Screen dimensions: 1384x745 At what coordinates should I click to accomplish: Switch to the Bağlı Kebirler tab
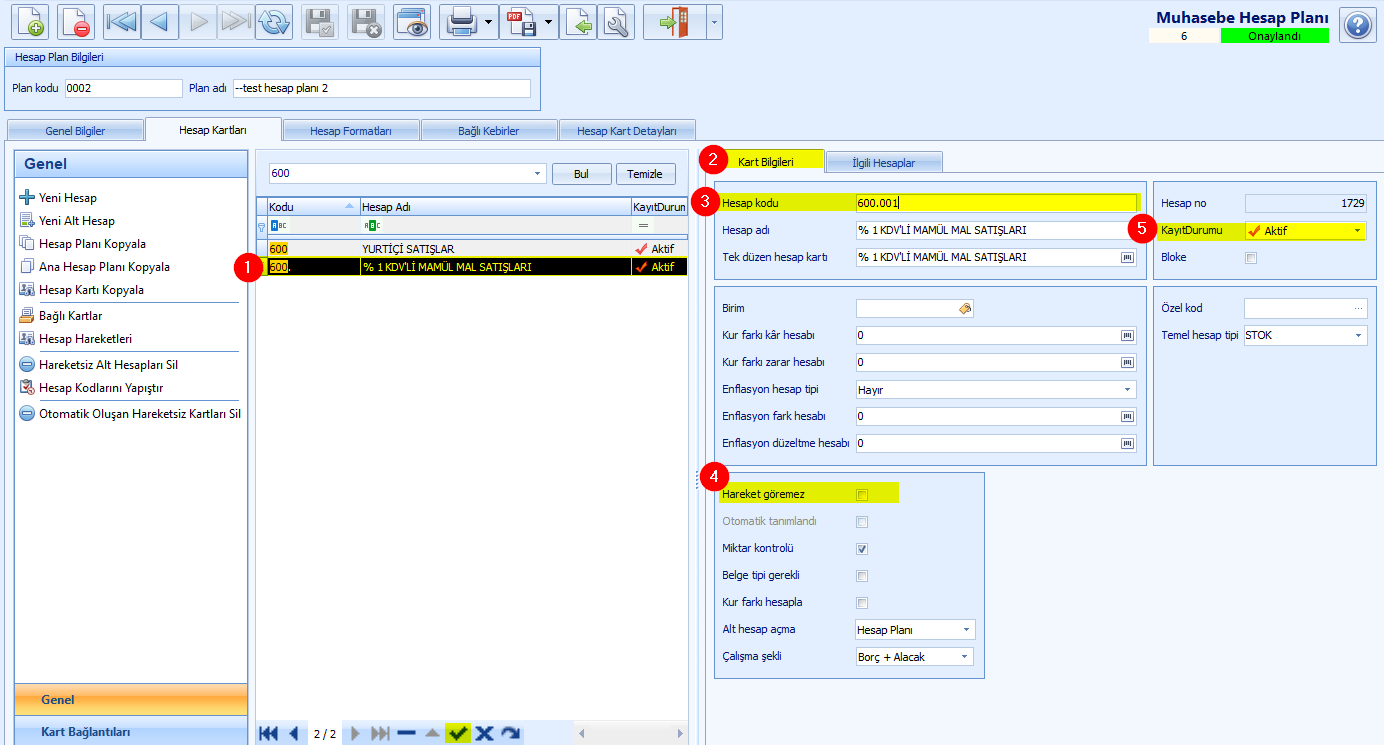tap(489, 131)
